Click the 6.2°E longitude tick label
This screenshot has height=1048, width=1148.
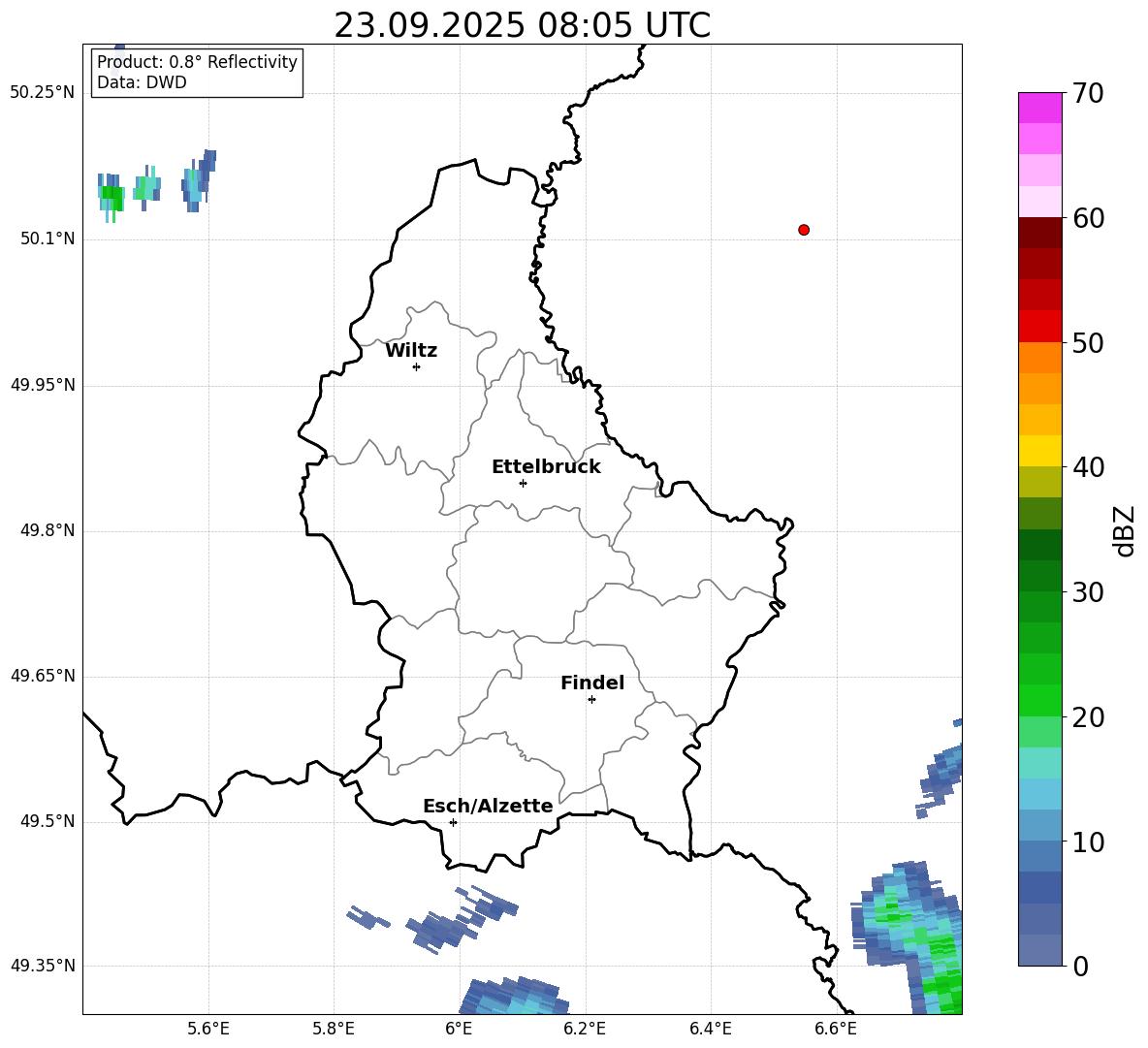click(585, 1029)
